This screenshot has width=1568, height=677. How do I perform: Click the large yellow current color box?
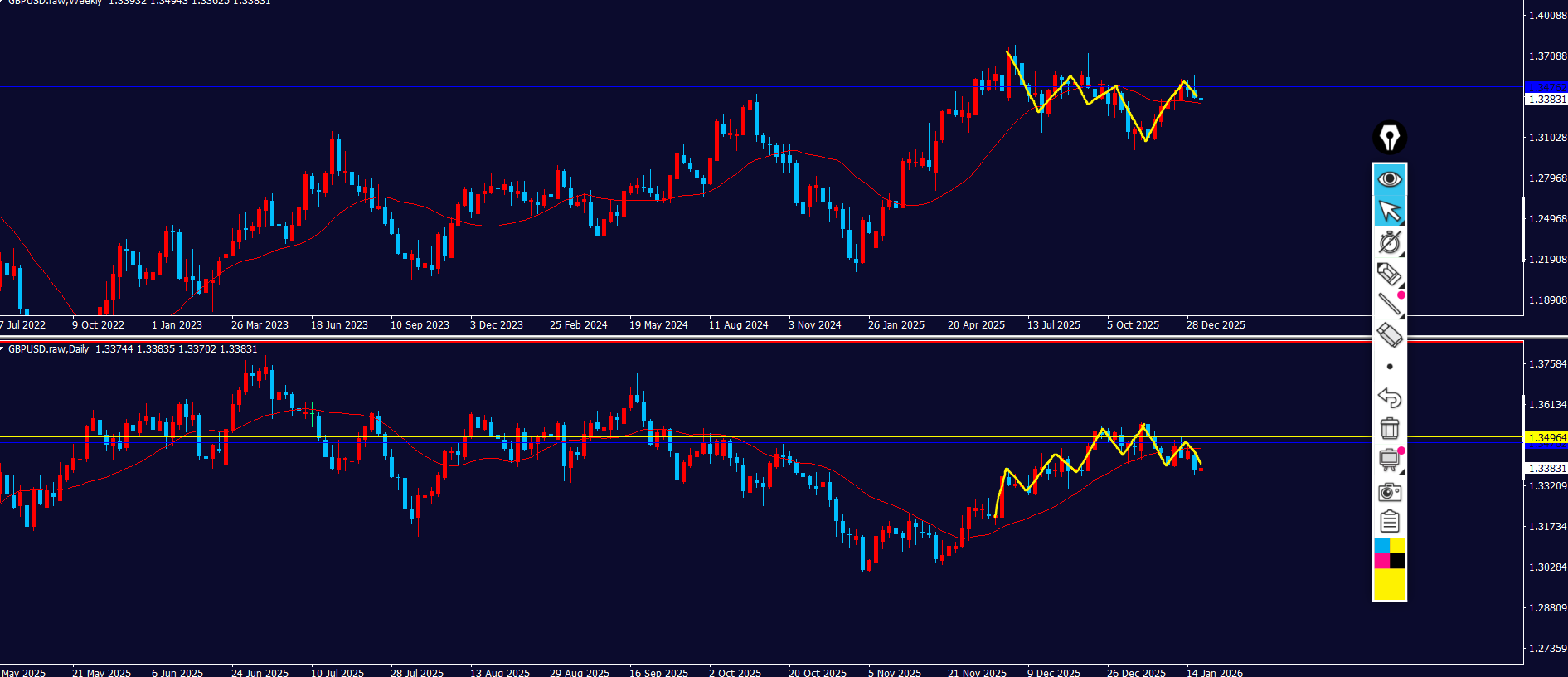tap(1390, 584)
